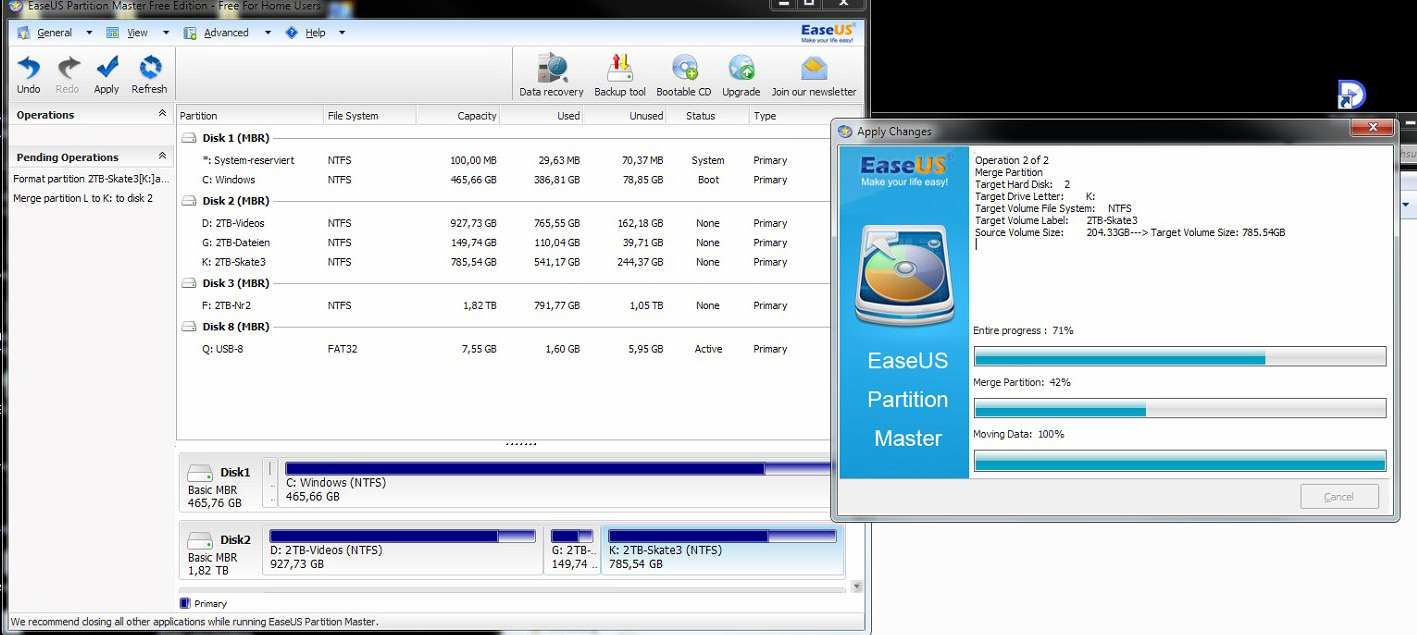This screenshot has width=1417, height=635.
Task: Open the Backup tool
Action: pyautogui.click(x=620, y=68)
